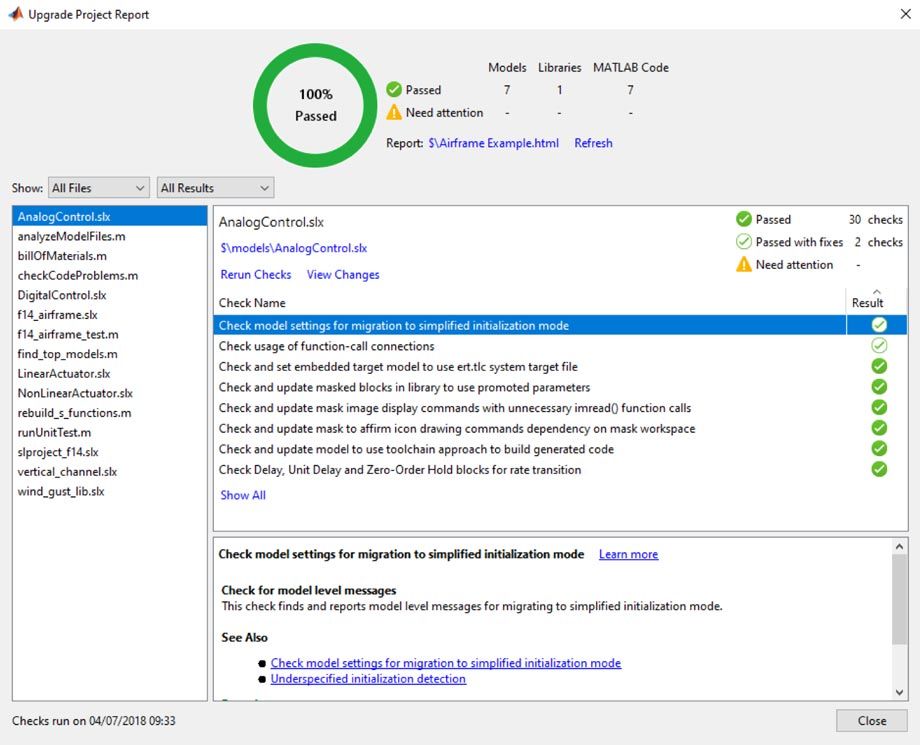Click result icon for Delay blocks rate transition check
The height and width of the screenshot is (745, 920).
point(879,470)
